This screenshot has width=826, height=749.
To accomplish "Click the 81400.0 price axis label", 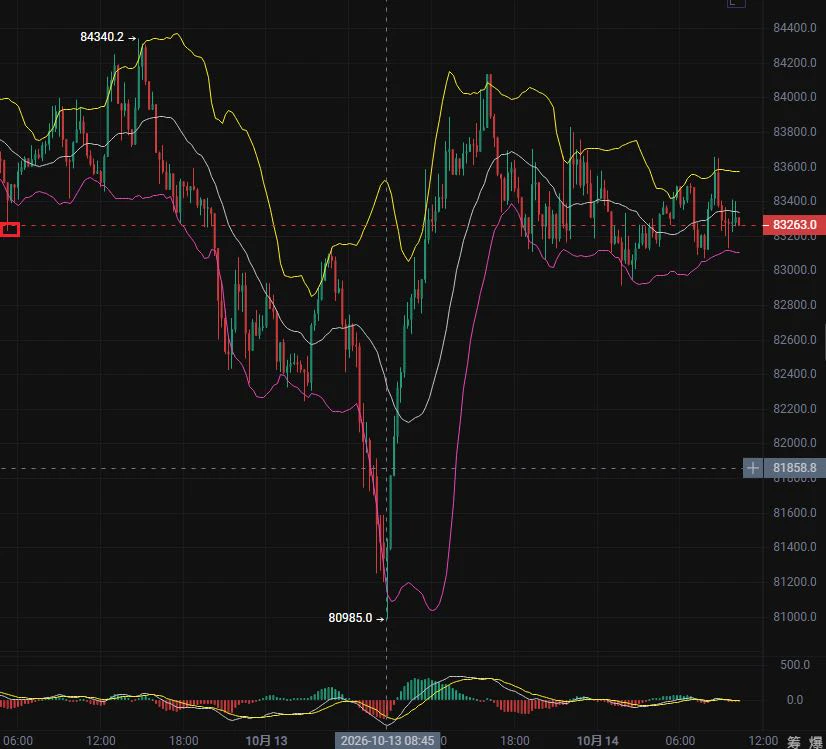I will pos(794,547).
